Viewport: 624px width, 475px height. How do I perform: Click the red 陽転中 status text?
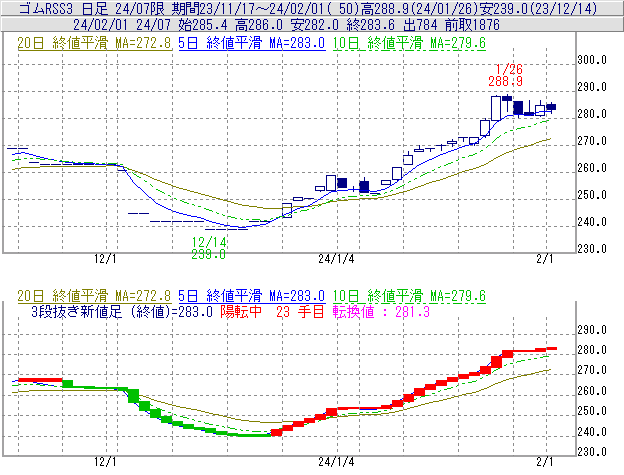[241, 311]
